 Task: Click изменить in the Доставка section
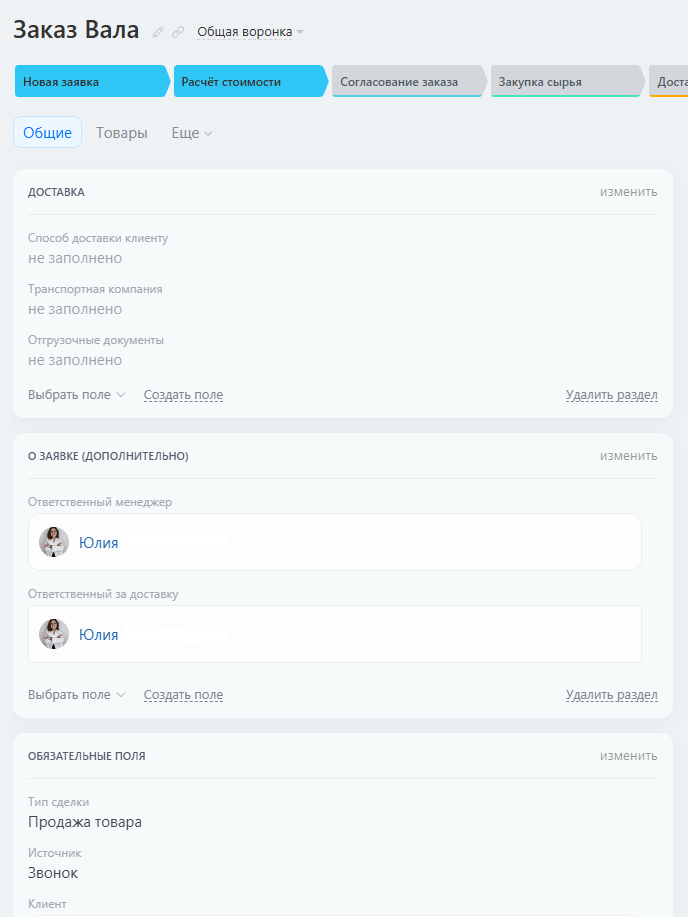628,192
